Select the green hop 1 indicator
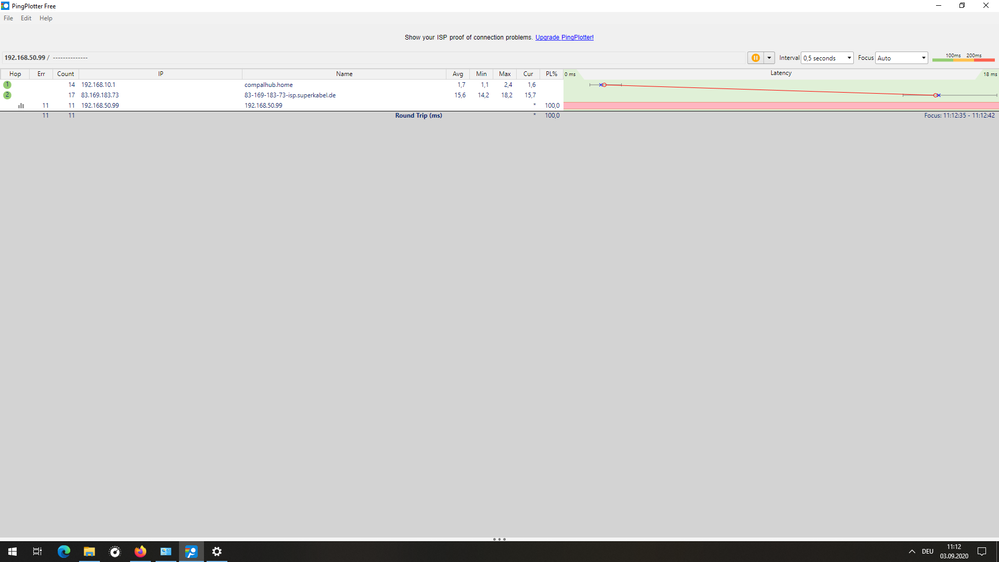Viewport: 999px width, 562px height. click(7, 85)
